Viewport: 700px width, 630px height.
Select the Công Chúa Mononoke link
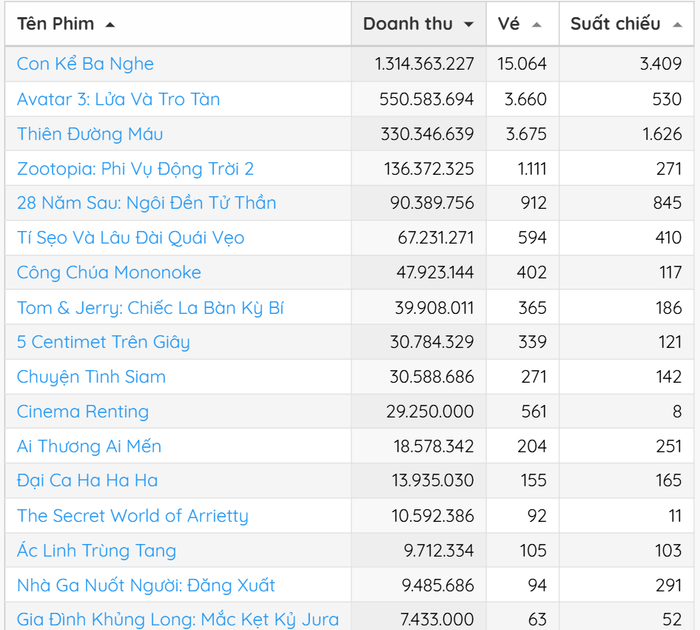click(x=109, y=272)
